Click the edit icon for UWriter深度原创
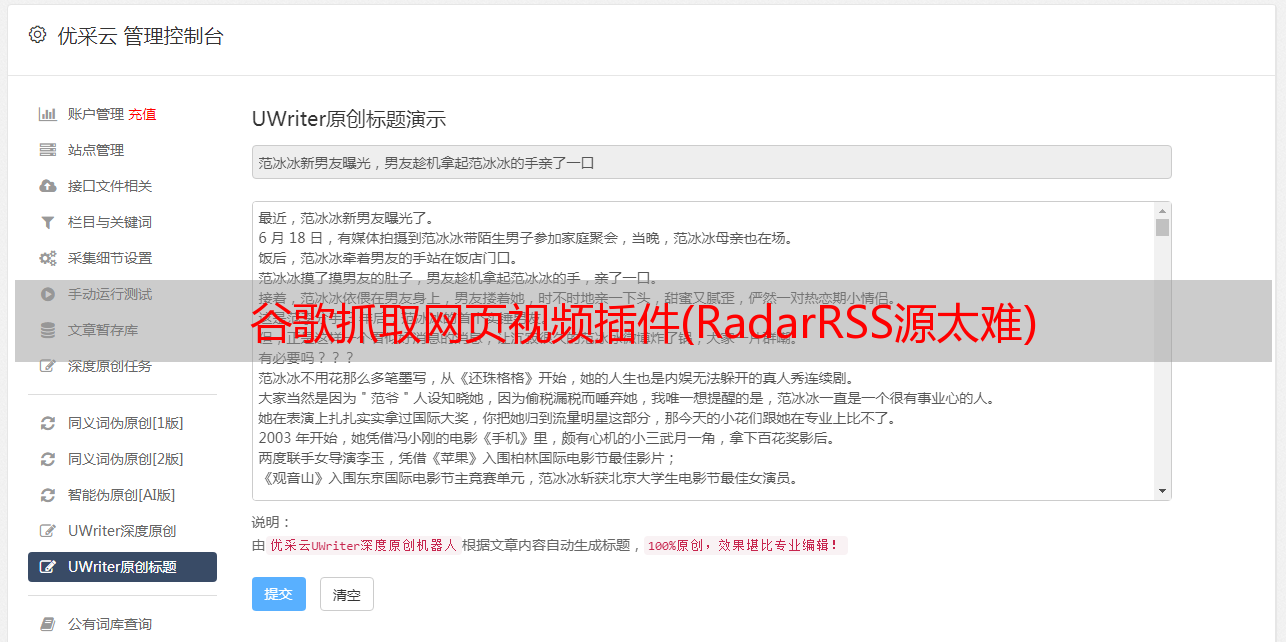The height and width of the screenshot is (642, 1286). (x=47, y=531)
